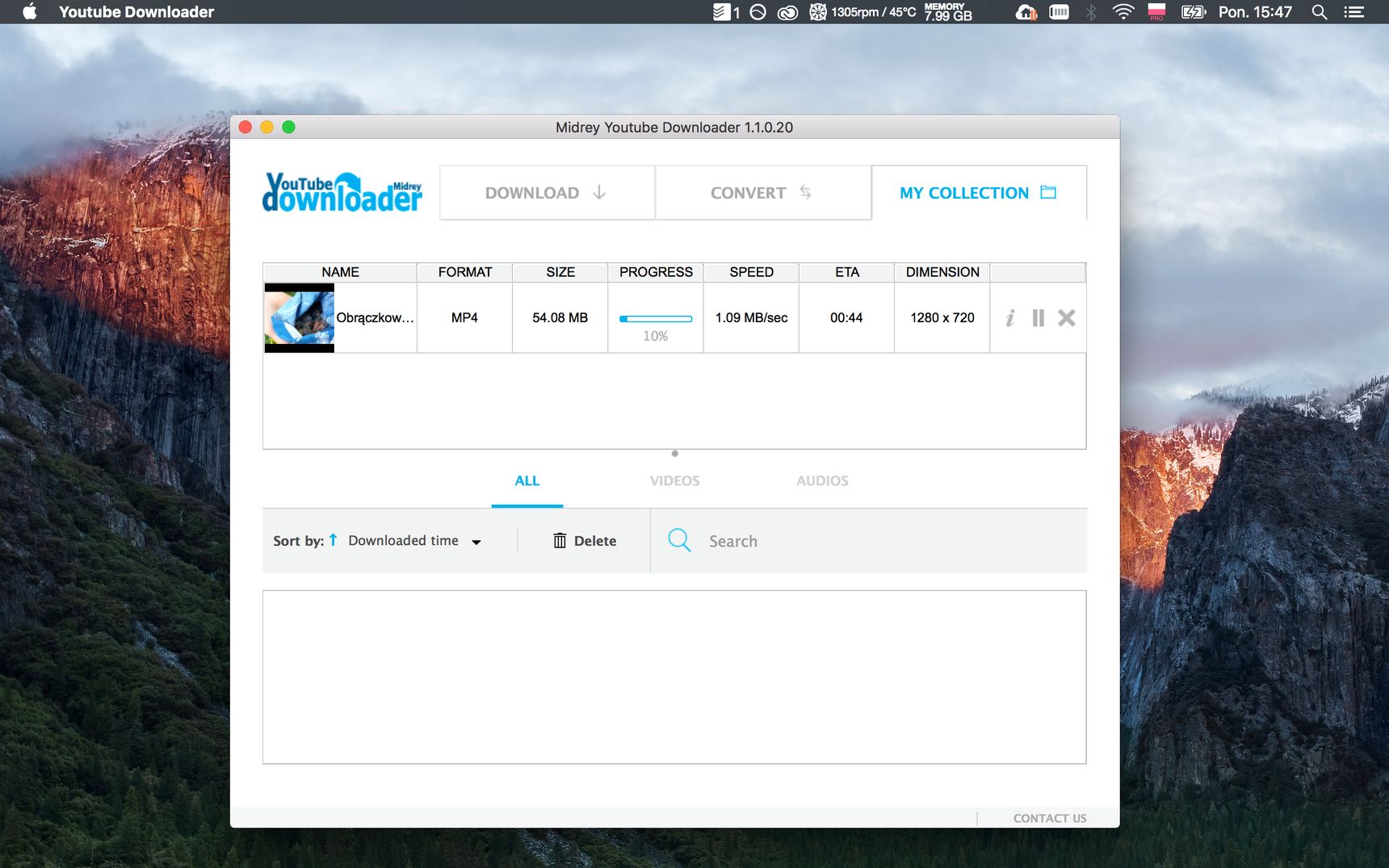Open the Notification Center list icon
This screenshot has height=868, width=1389.
tap(1354, 11)
